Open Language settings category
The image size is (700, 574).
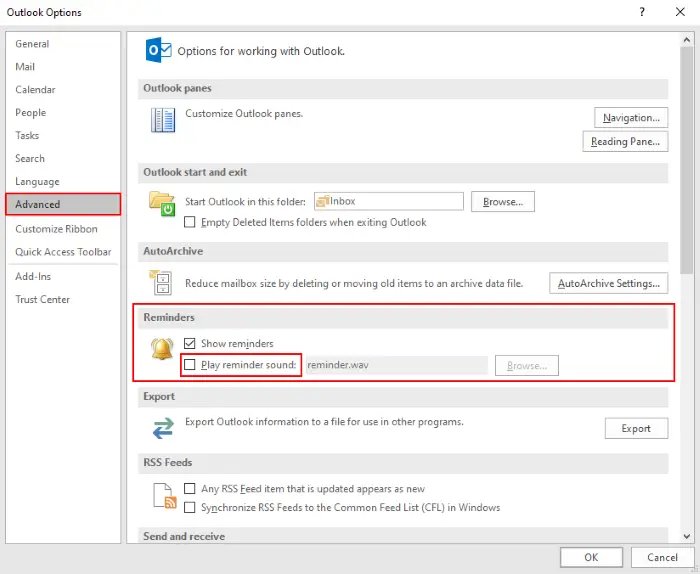(63, 181)
